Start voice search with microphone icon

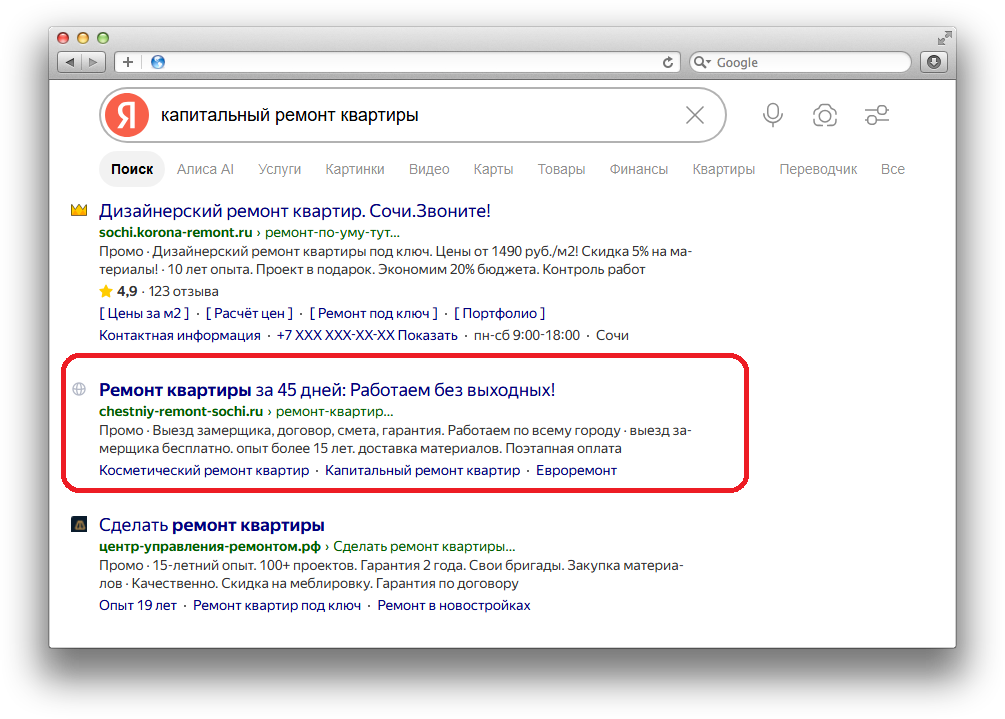click(772, 115)
